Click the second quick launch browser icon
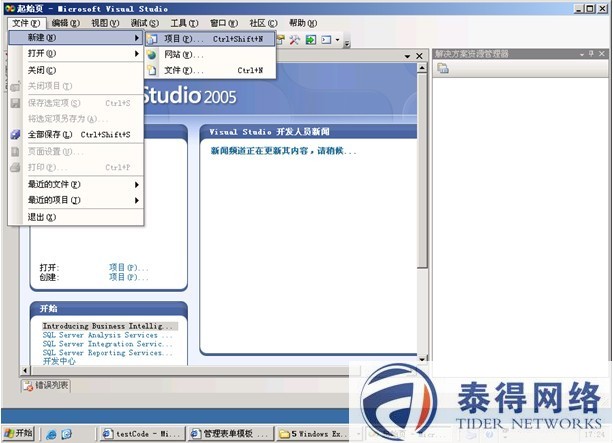The width and height of the screenshot is (613, 443). [67, 434]
